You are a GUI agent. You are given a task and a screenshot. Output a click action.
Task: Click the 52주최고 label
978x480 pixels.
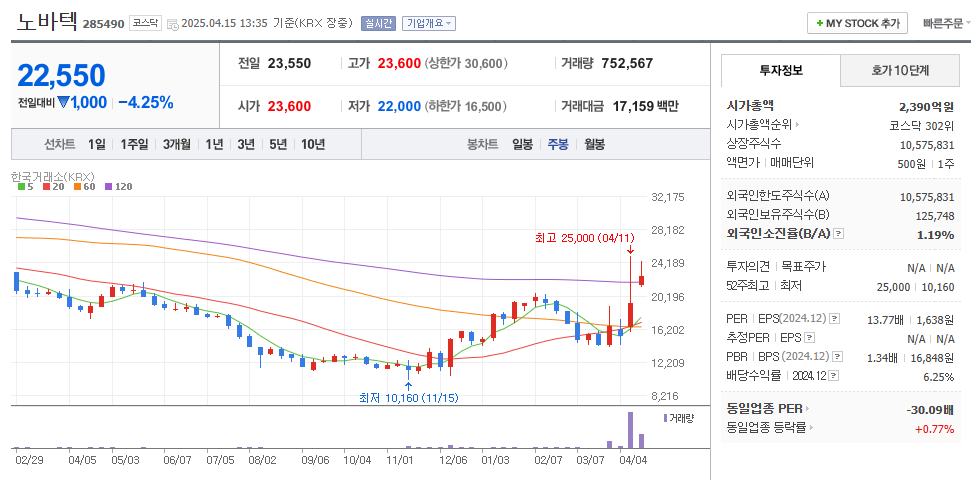(746, 286)
